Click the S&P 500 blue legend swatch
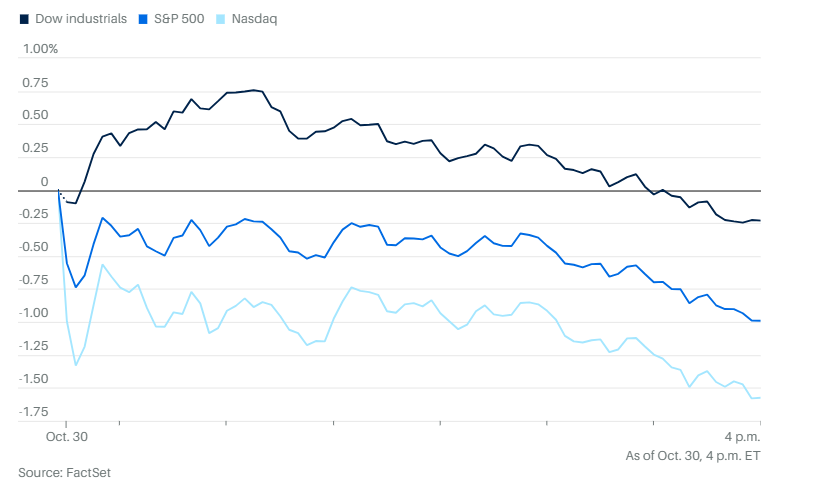This screenshot has height=497, width=815. click(145, 19)
